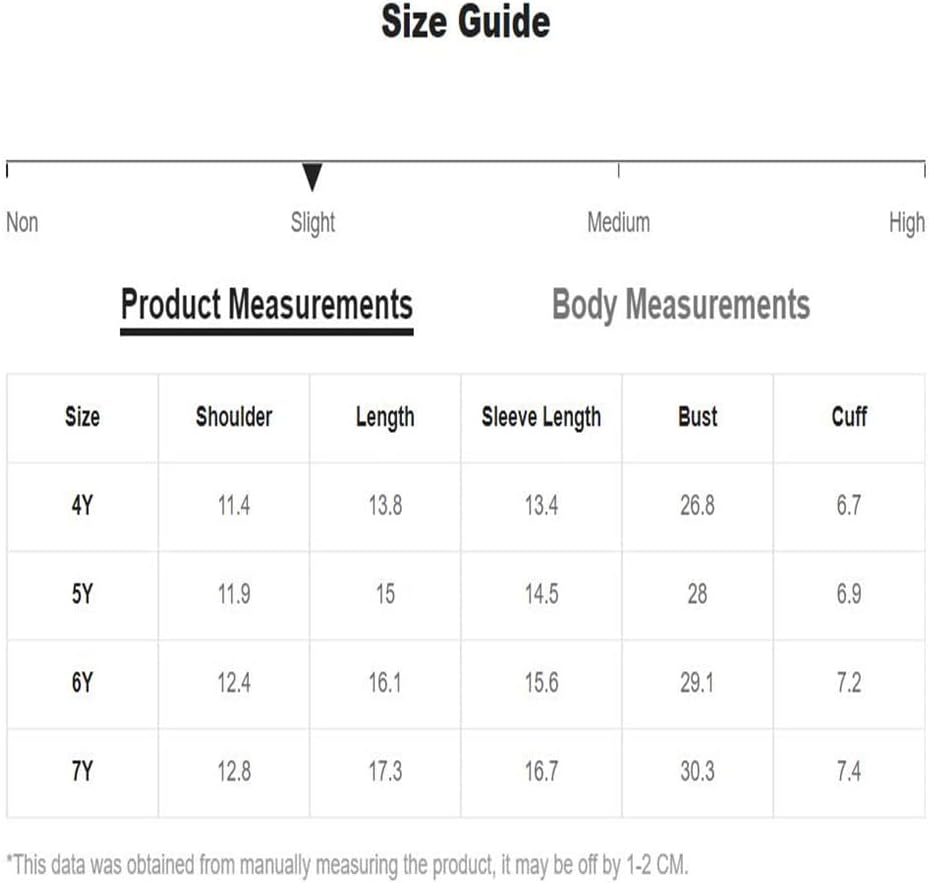The width and height of the screenshot is (929, 883).
Task: Click the High stretch label
Action: (907, 223)
